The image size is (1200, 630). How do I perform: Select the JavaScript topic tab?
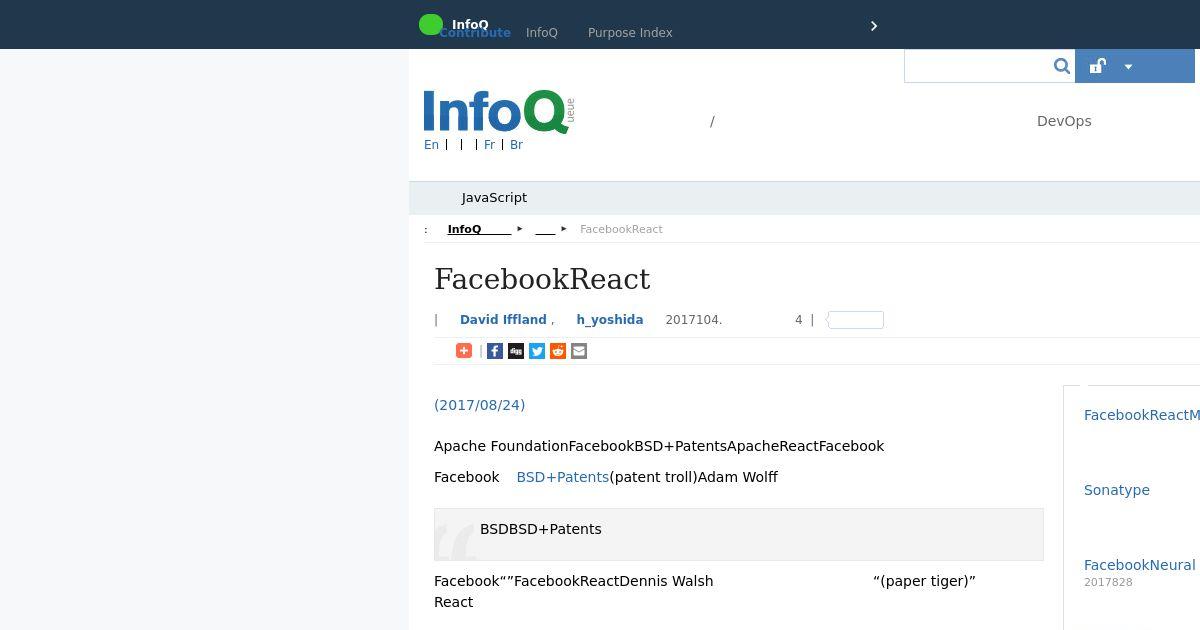(x=494, y=198)
